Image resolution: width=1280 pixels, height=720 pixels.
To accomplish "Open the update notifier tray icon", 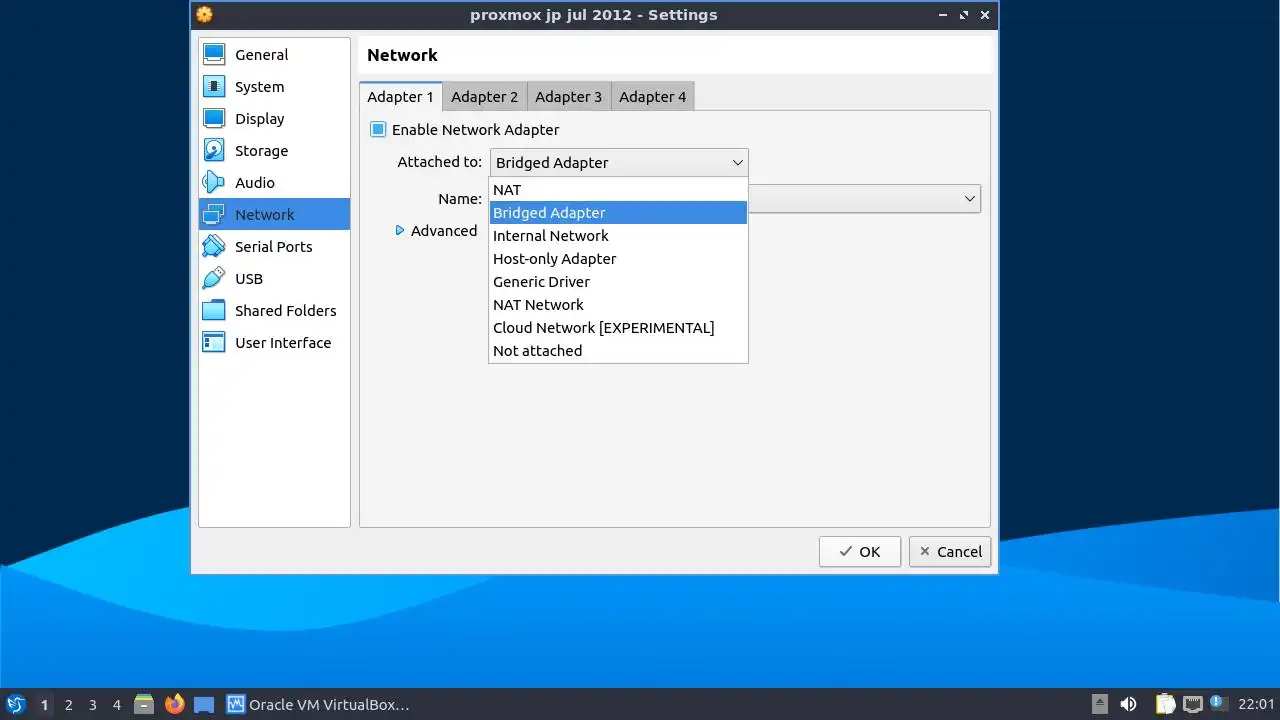I will pyautogui.click(x=1217, y=703).
